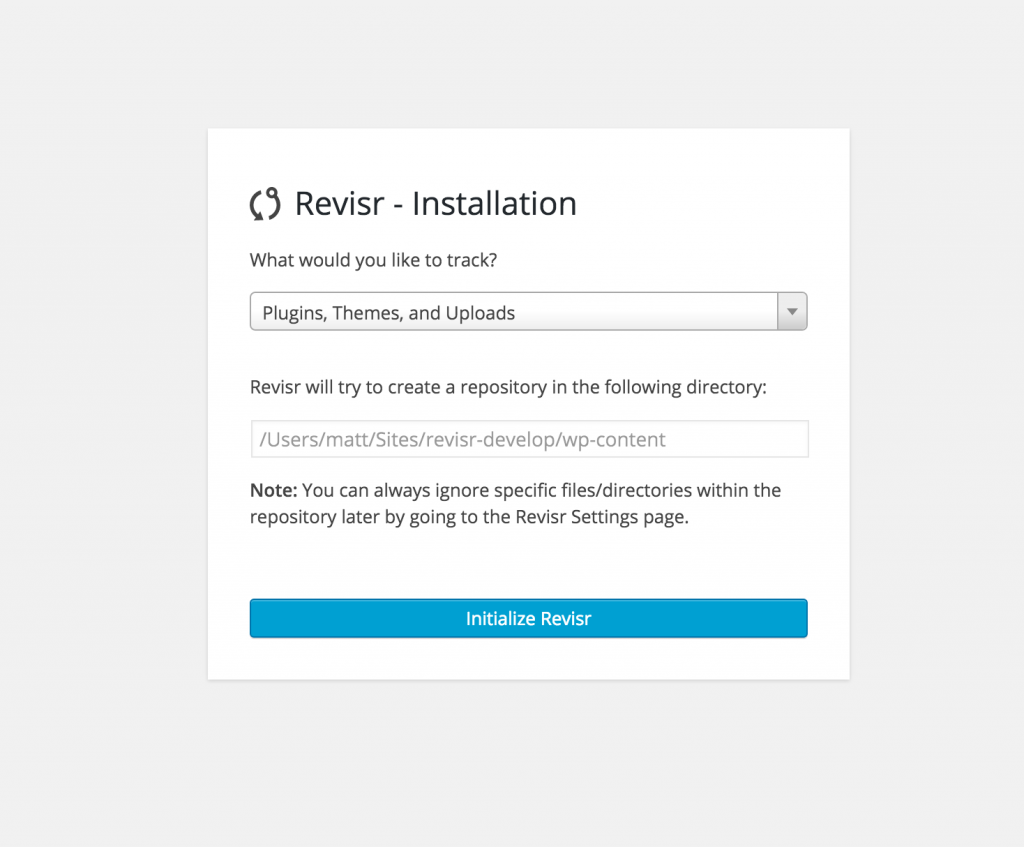The height and width of the screenshot is (847, 1024).
Task: Click the Initialize Revisr button
Action: click(528, 618)
